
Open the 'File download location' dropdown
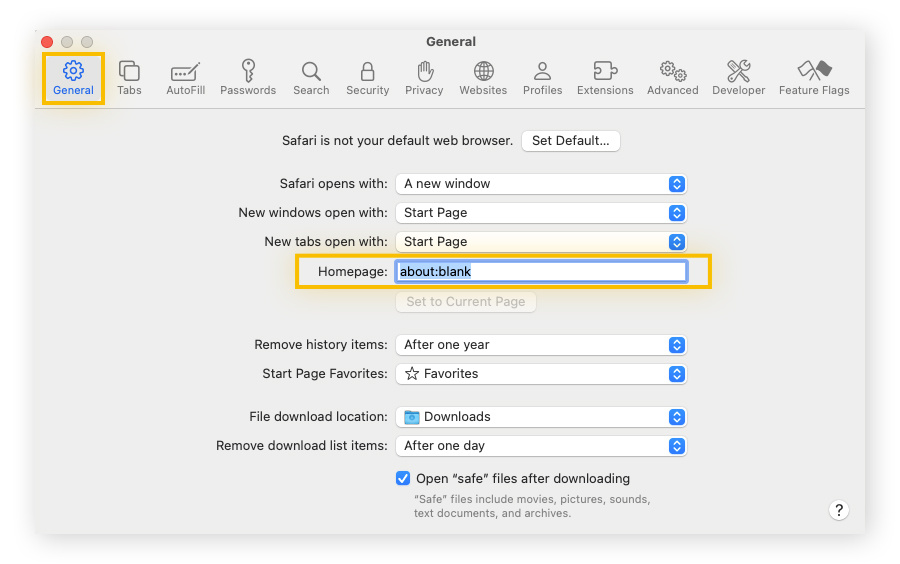click(x=541, y=417)
